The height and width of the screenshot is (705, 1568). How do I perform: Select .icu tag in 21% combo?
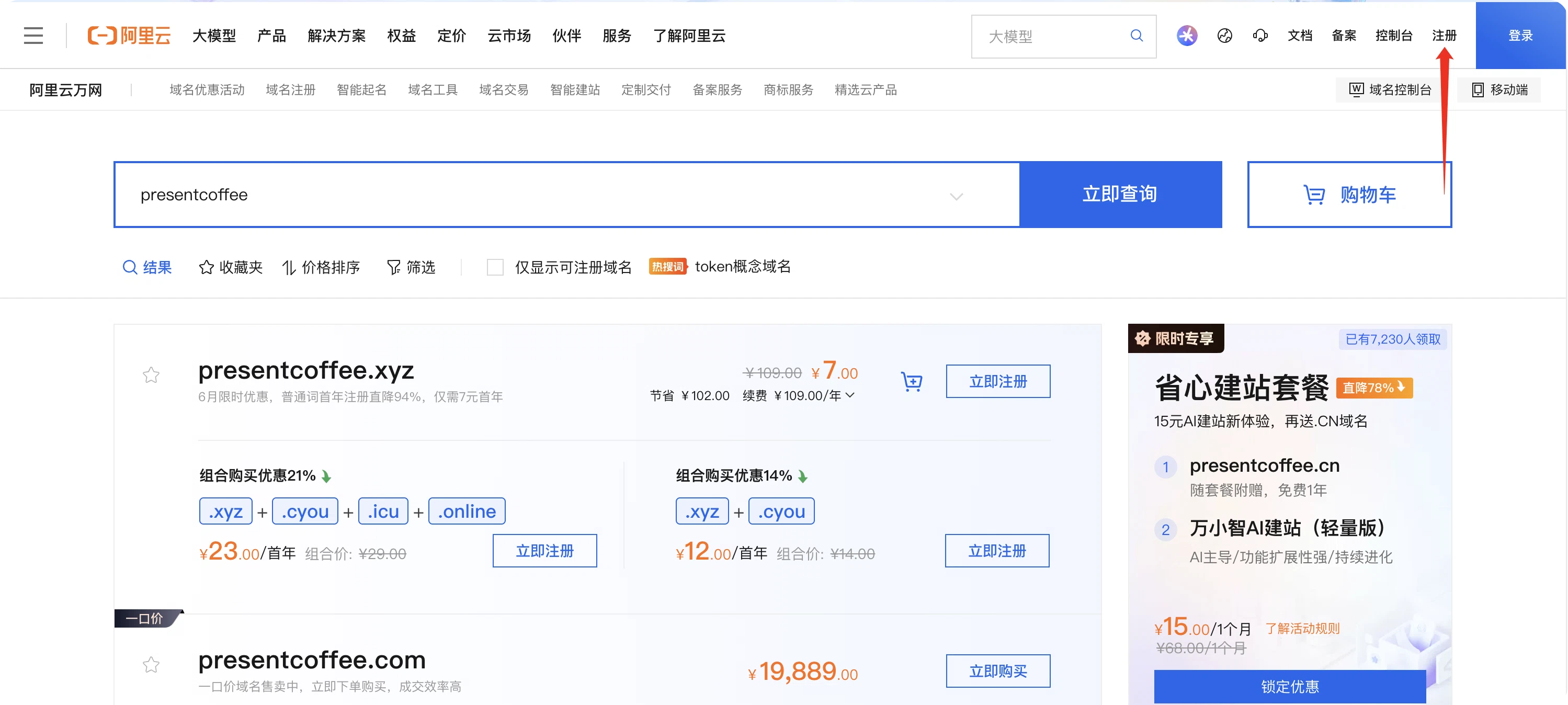coord(383,511)
